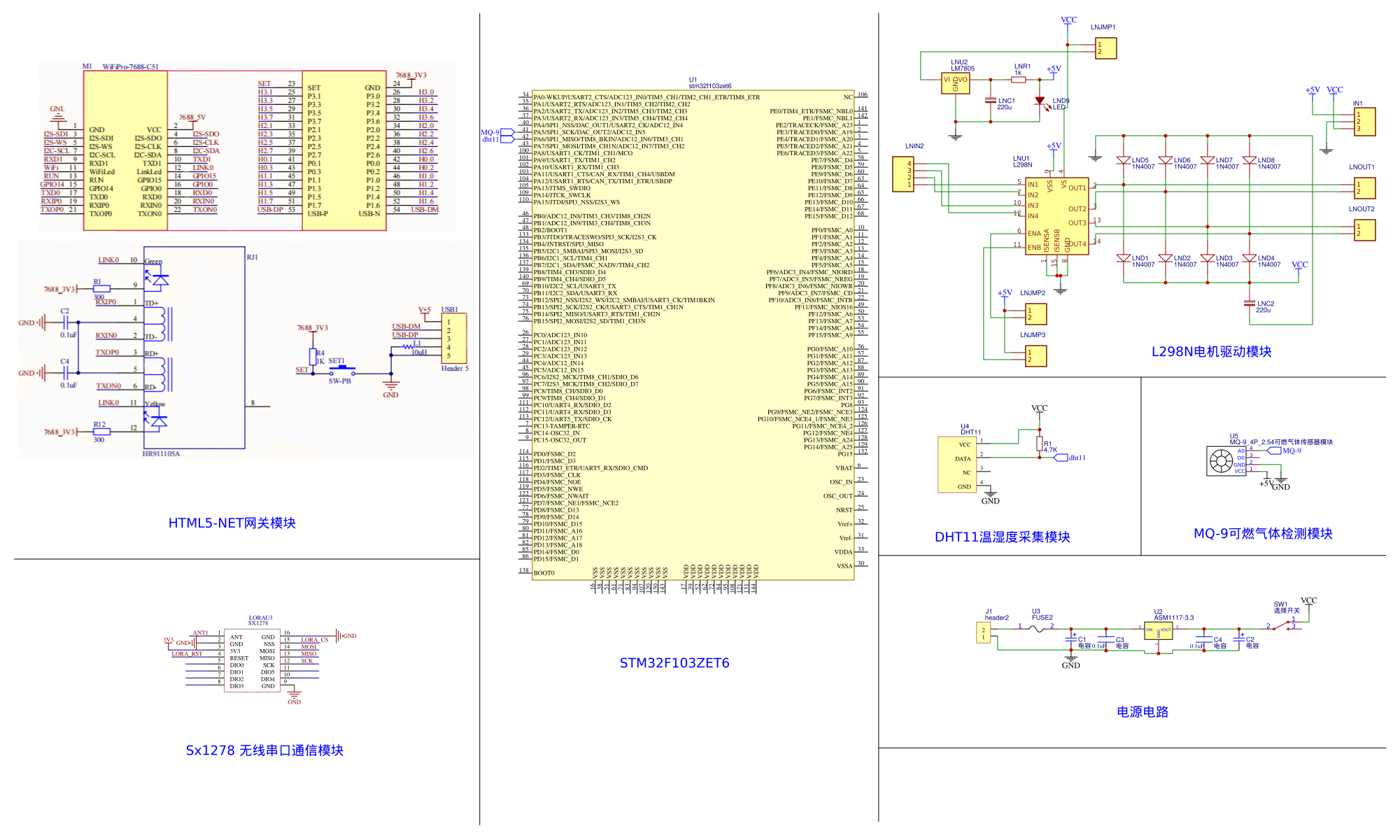Viewport: 1400px width, 840px height.
Task: Click the DHT11 sensor component U4
Action: [x=959, y=465]
